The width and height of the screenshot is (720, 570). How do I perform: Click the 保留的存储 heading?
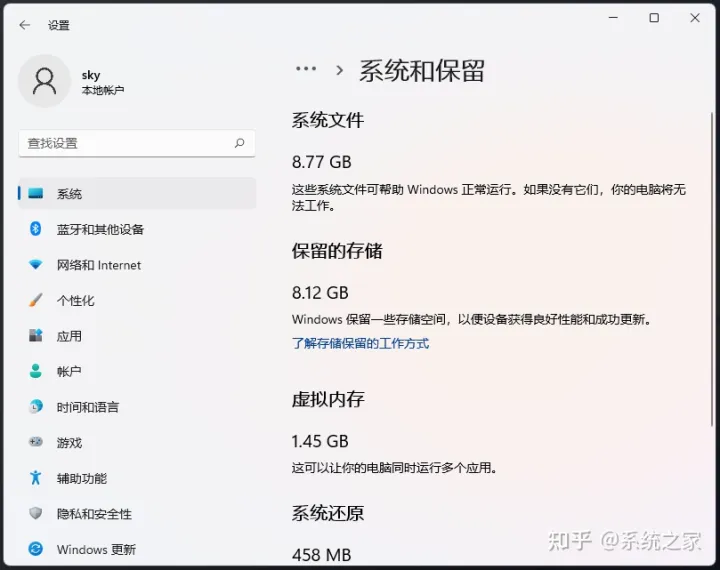pyautogui.click(x=337, y=251)
